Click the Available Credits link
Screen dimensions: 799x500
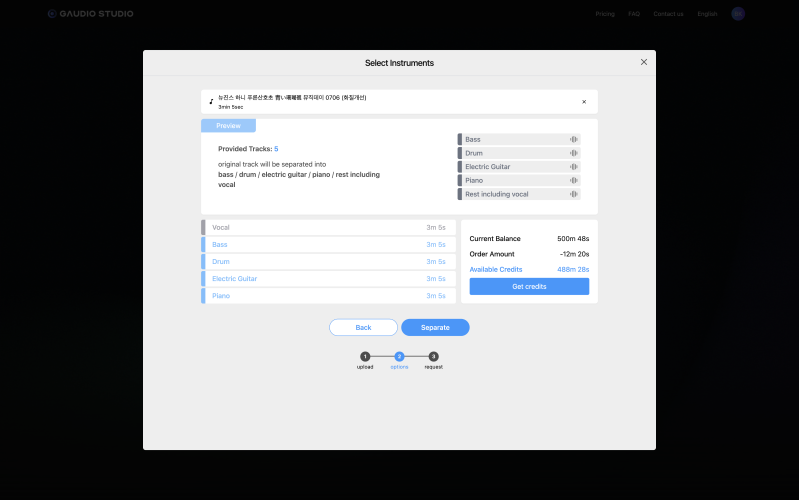coord(496,269)
